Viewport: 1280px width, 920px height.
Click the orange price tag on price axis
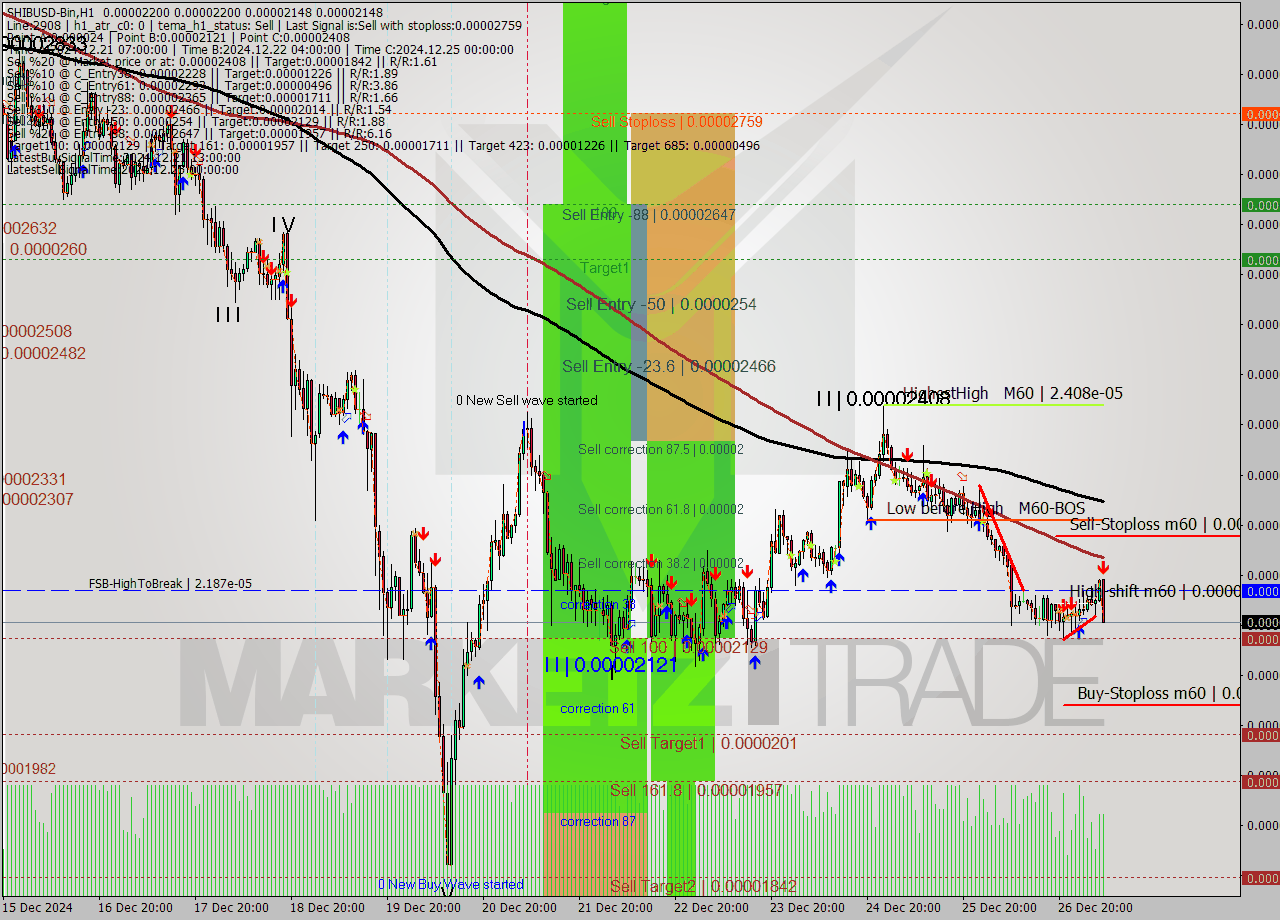pos(1261,114)
